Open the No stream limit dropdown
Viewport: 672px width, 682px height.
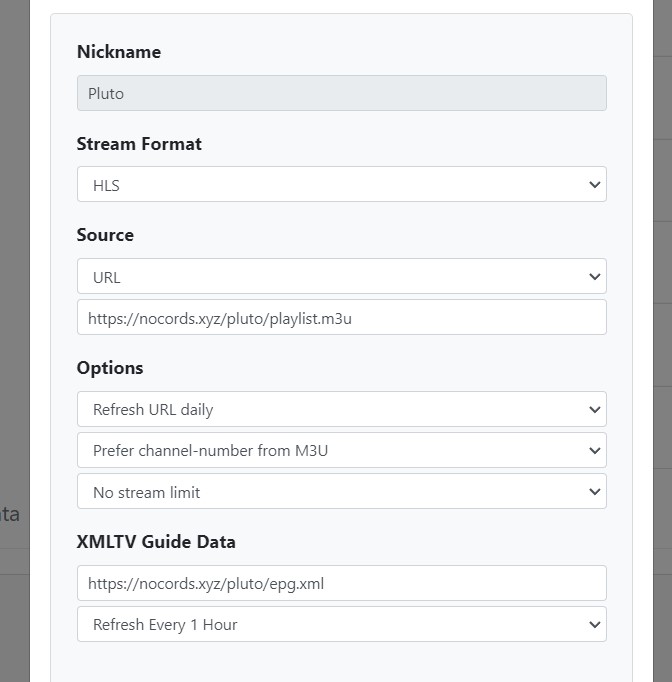(x=340, y=492)
